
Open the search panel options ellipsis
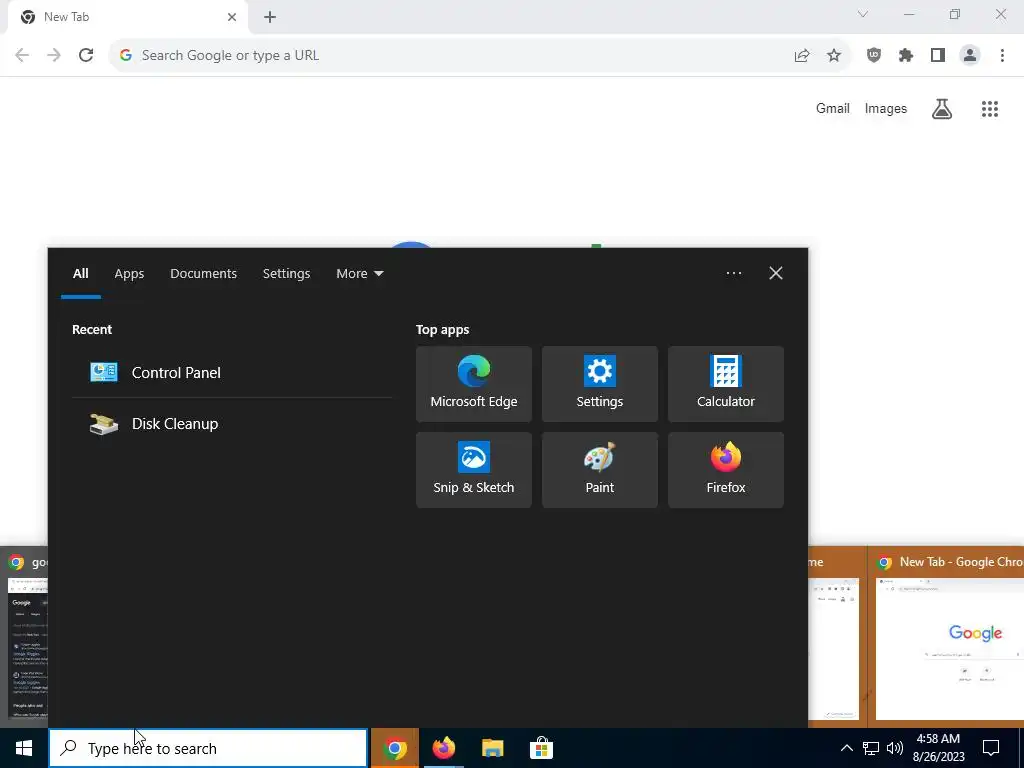pos(734,273)
